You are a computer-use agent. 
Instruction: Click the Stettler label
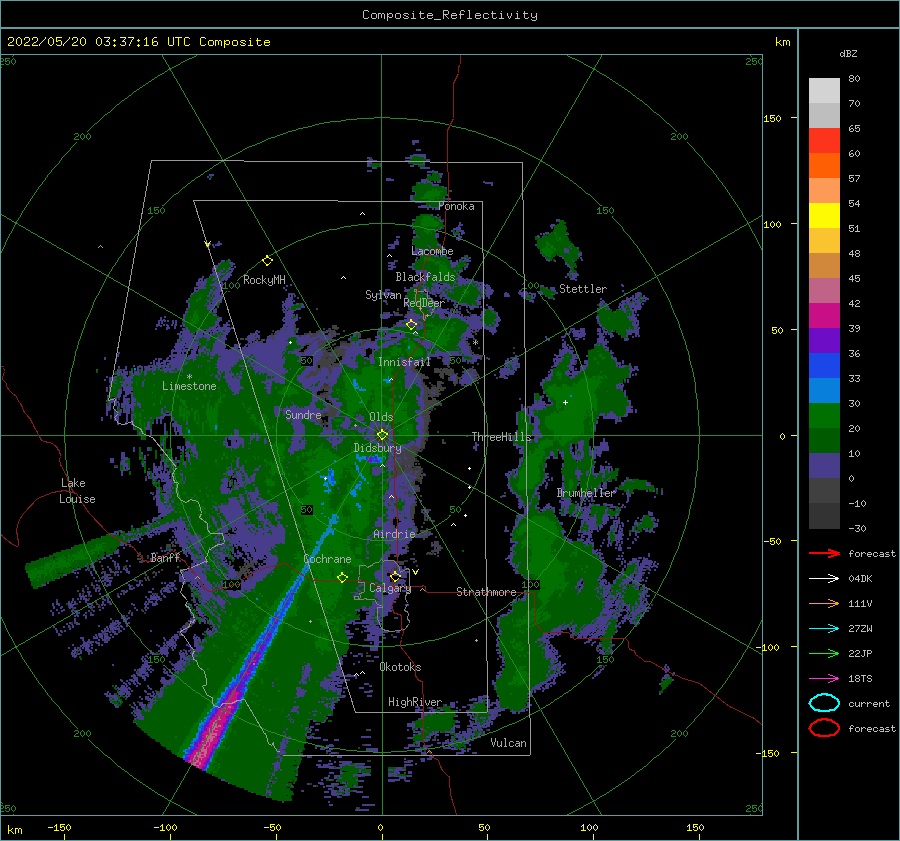pyautogui.click(x=583, y=289)
